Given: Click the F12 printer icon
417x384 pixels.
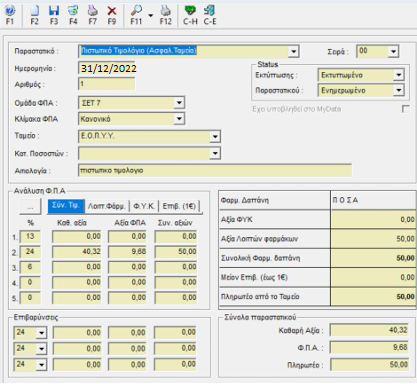Looking at the screenshot, I should [165, 15].
